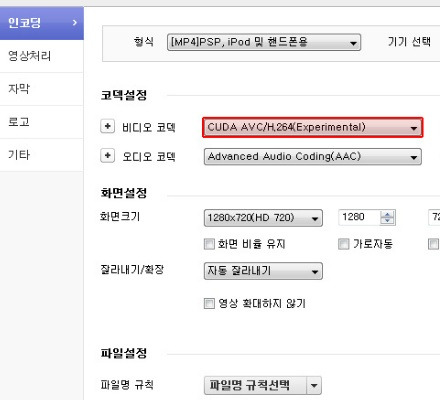Click the 화면크기 label
Viewport: 440px width, 400px height.
pos(120,217)
